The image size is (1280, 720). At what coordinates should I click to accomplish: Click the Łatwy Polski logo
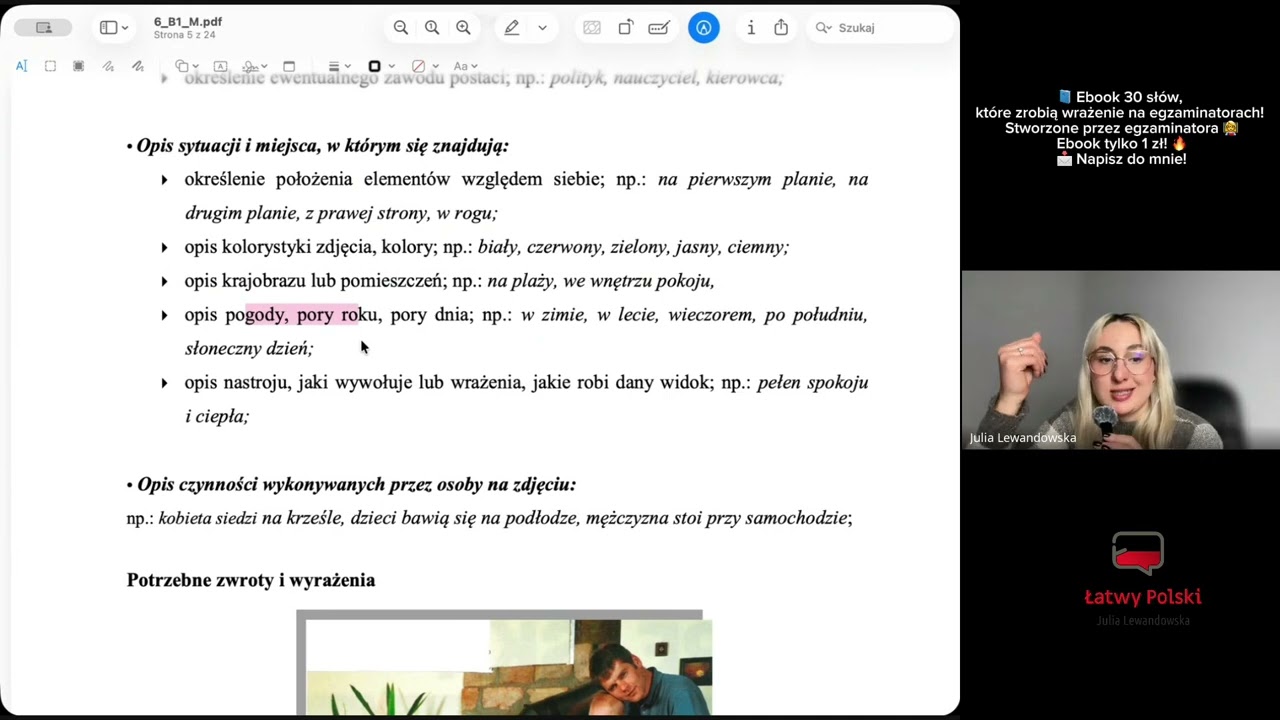click(1142, 578)
